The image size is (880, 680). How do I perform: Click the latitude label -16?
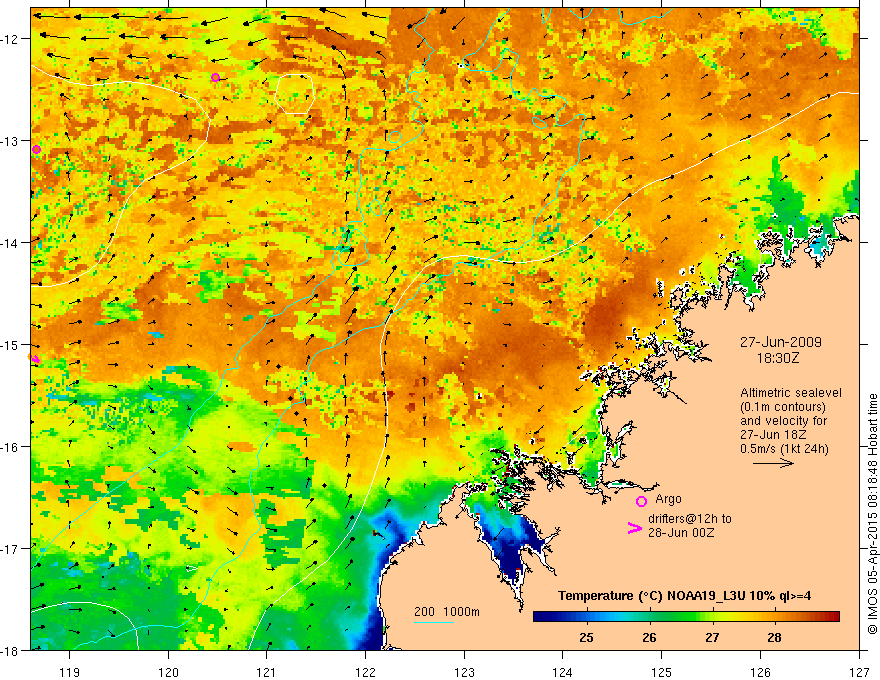click(x=11, y=447)
